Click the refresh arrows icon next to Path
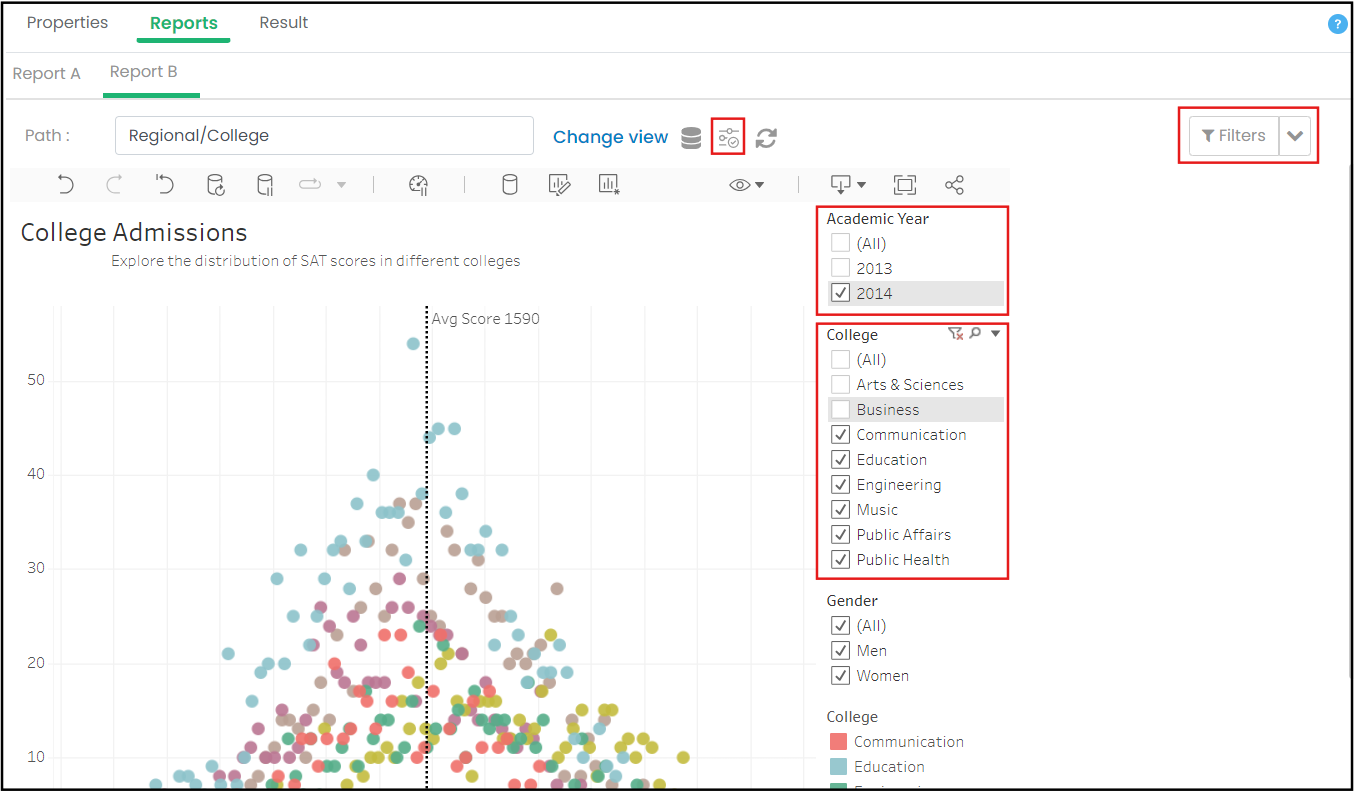 [x=766, y=138]
